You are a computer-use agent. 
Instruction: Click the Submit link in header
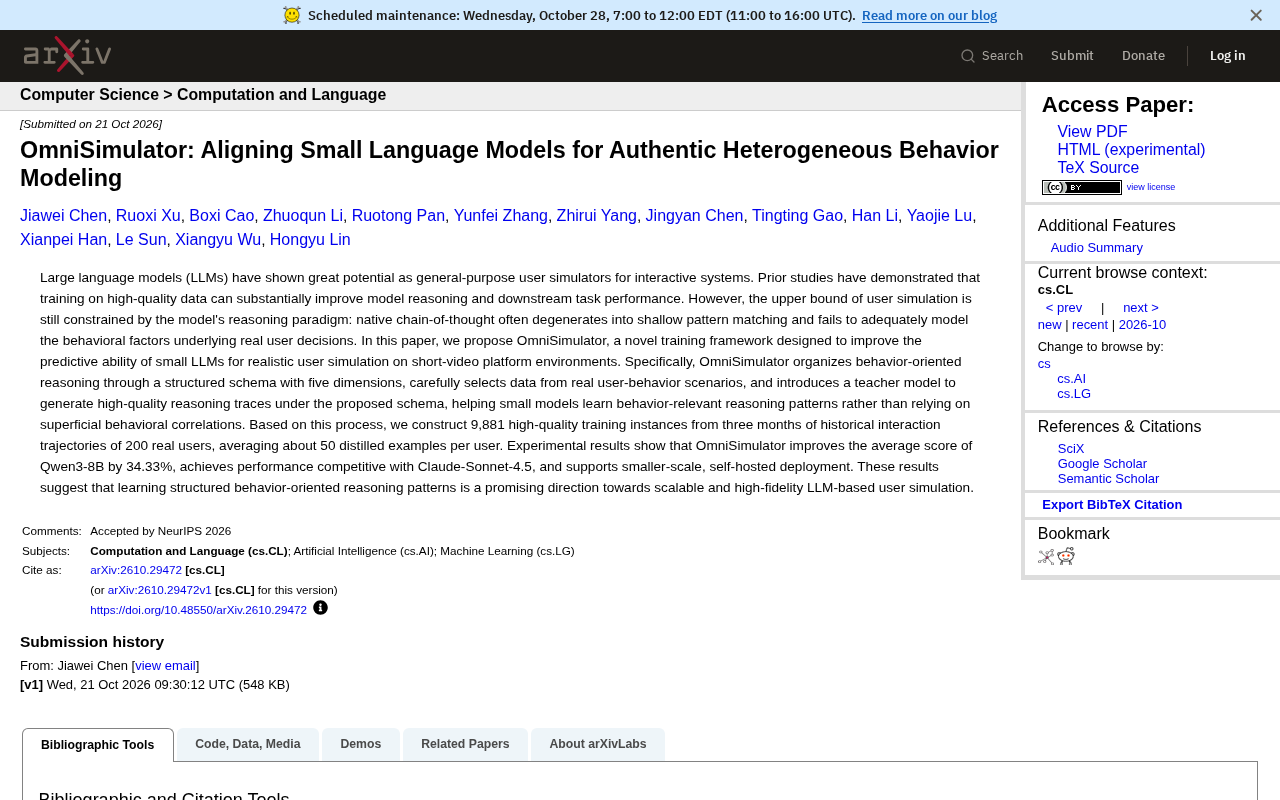1072,56
